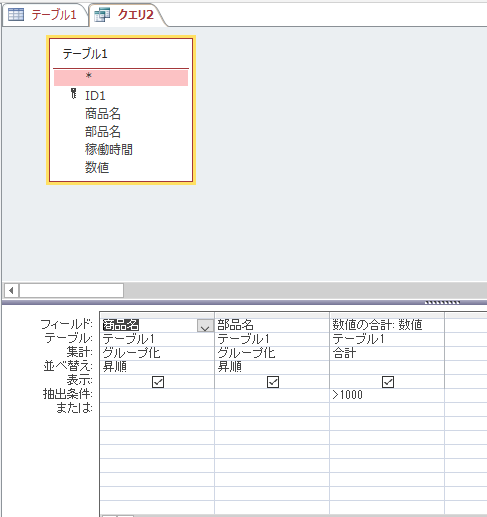487x517 pixels.
Task: Select the 商品名 field in the table list
Action: pos(103,114)
